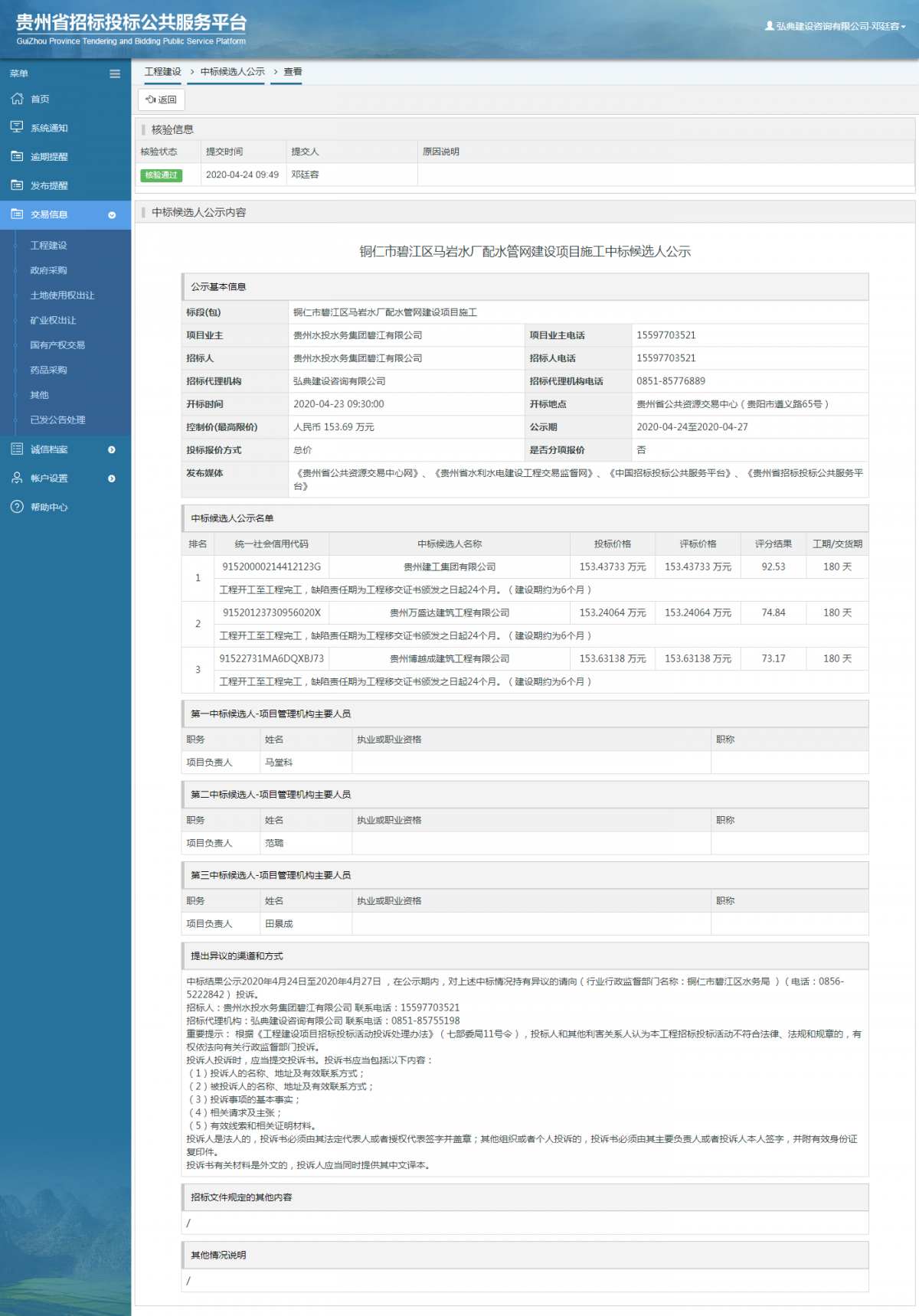Click the 返回 back button
The width and height of the screenshot is (919, 1316).
162,100
